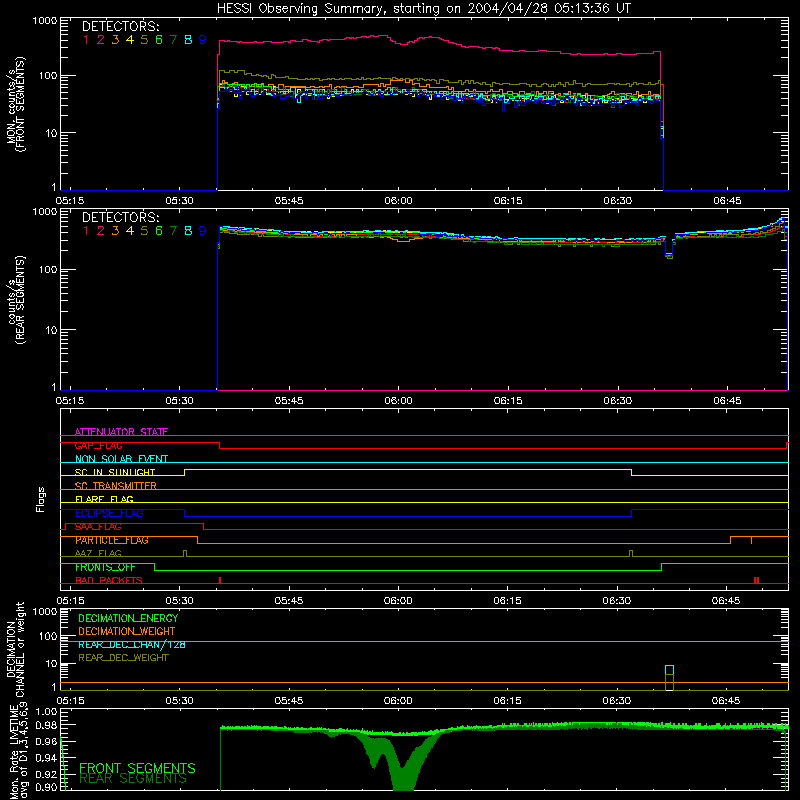The height and width of the screenshot is (800, 800).
Task: Select green detector 6 in front segments legend
Action: 159,40
